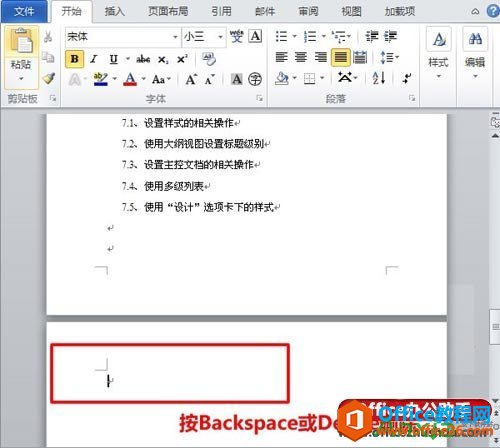Click the Decrease Indent icon
This screenshot has width=500, height=448.
point(372,36)
